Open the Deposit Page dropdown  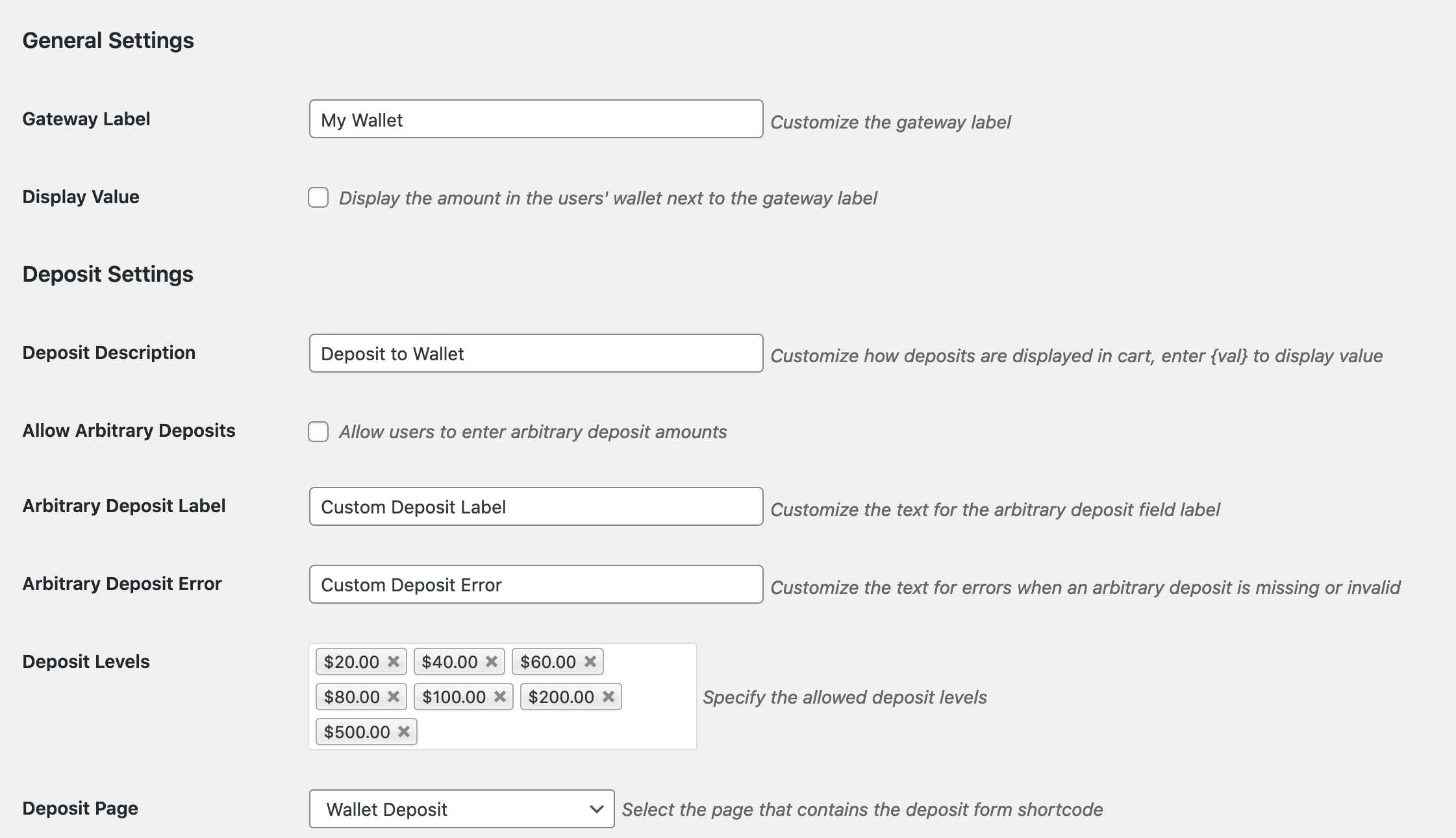[x=462, y=809]
